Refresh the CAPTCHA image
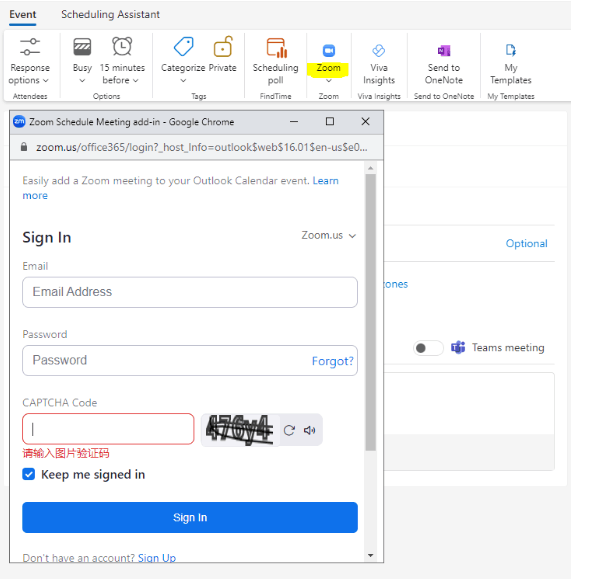Viewport: 595px width, 579px height. 289,430
